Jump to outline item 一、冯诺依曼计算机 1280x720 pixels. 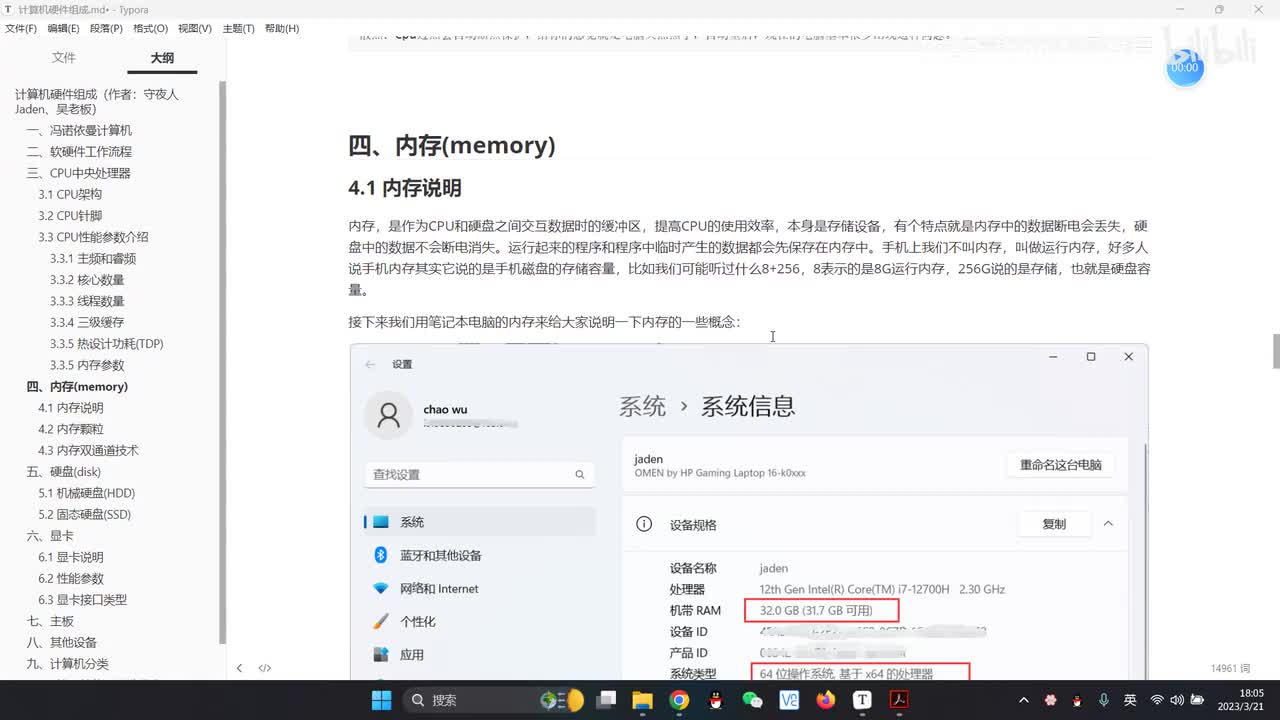[x=79, y=131]
